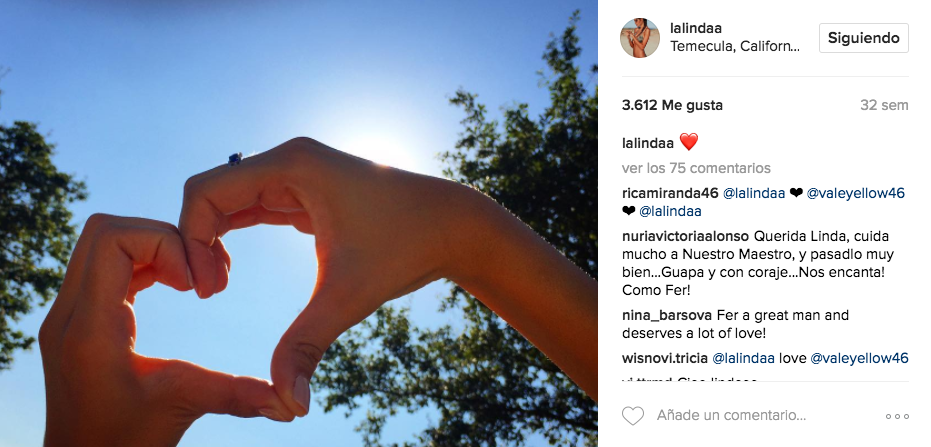Screen dimensions: 931x447
Task: Like the post with the heart icon
Action: 632,416
